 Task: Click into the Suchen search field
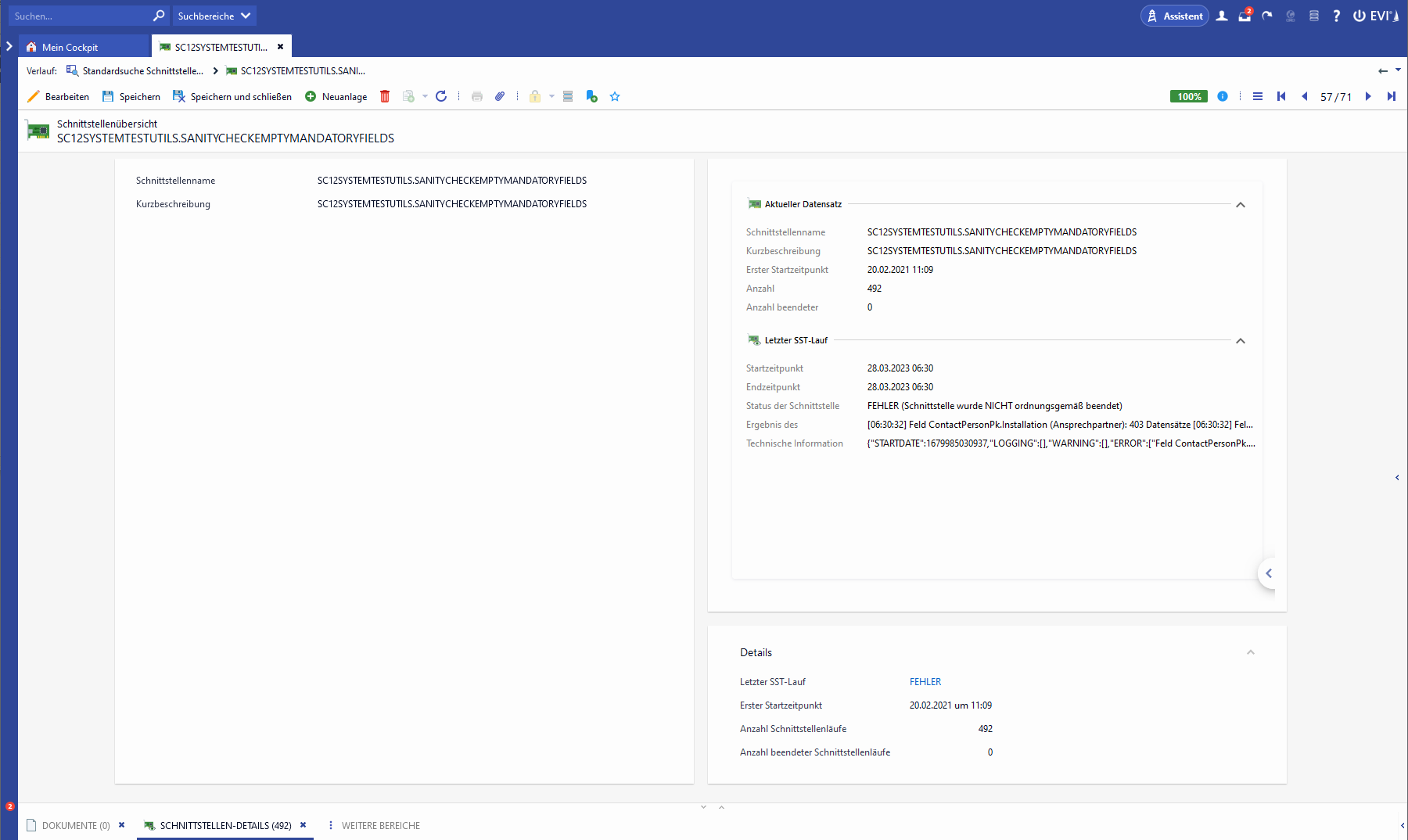click(78, 16)
